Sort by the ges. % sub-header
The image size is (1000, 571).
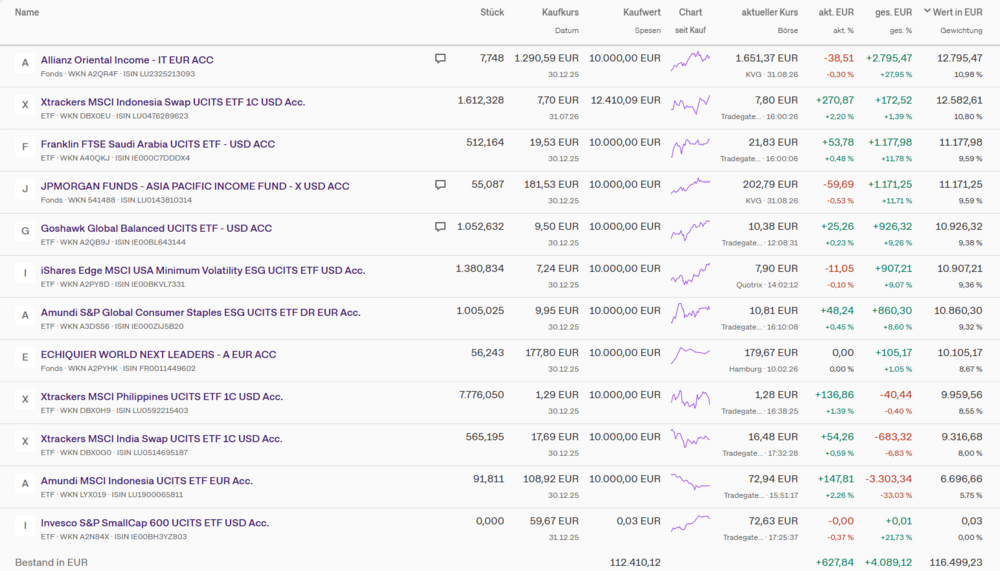pyautogui.click(x=901, y=30)
